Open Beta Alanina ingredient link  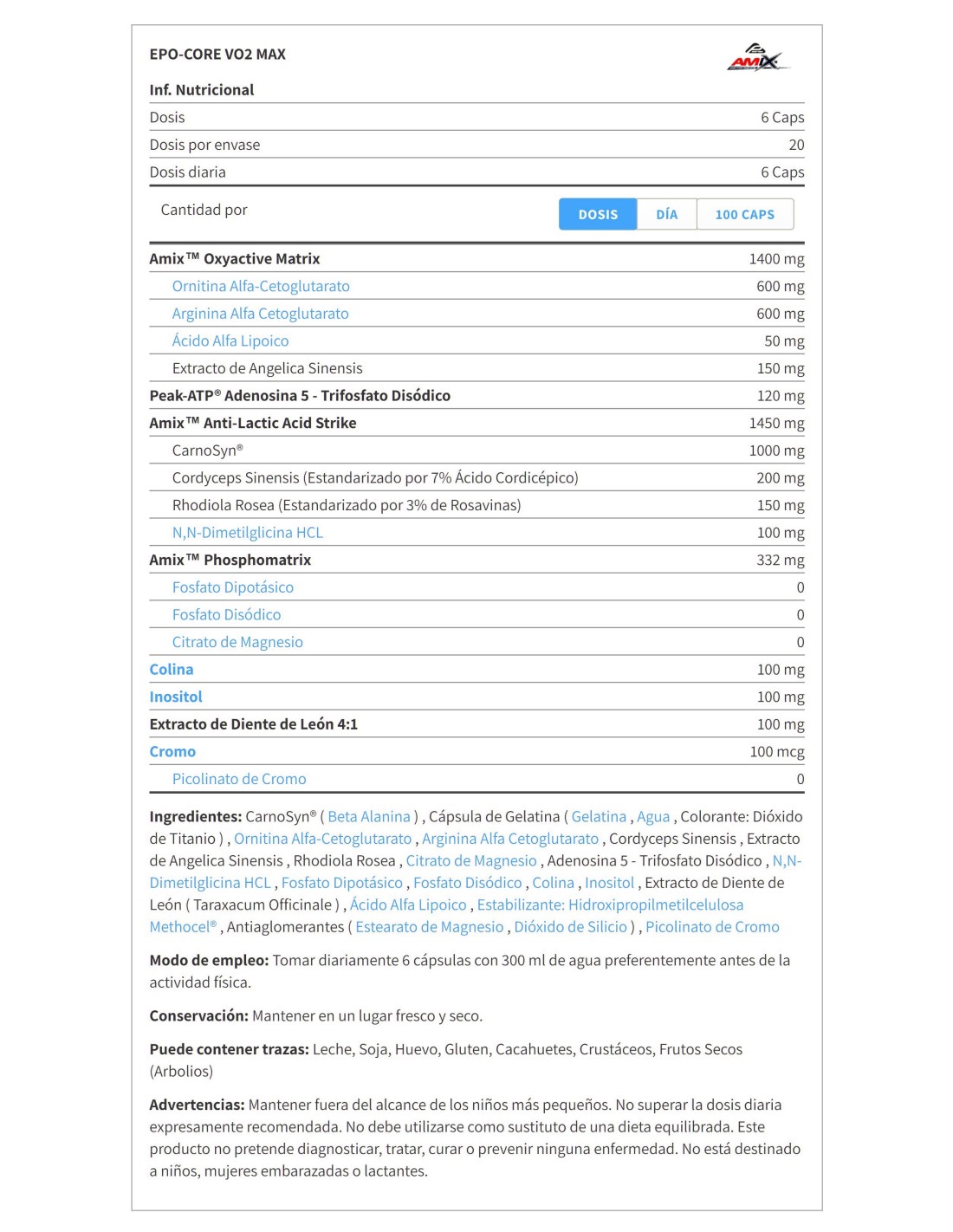pos(369,816)
